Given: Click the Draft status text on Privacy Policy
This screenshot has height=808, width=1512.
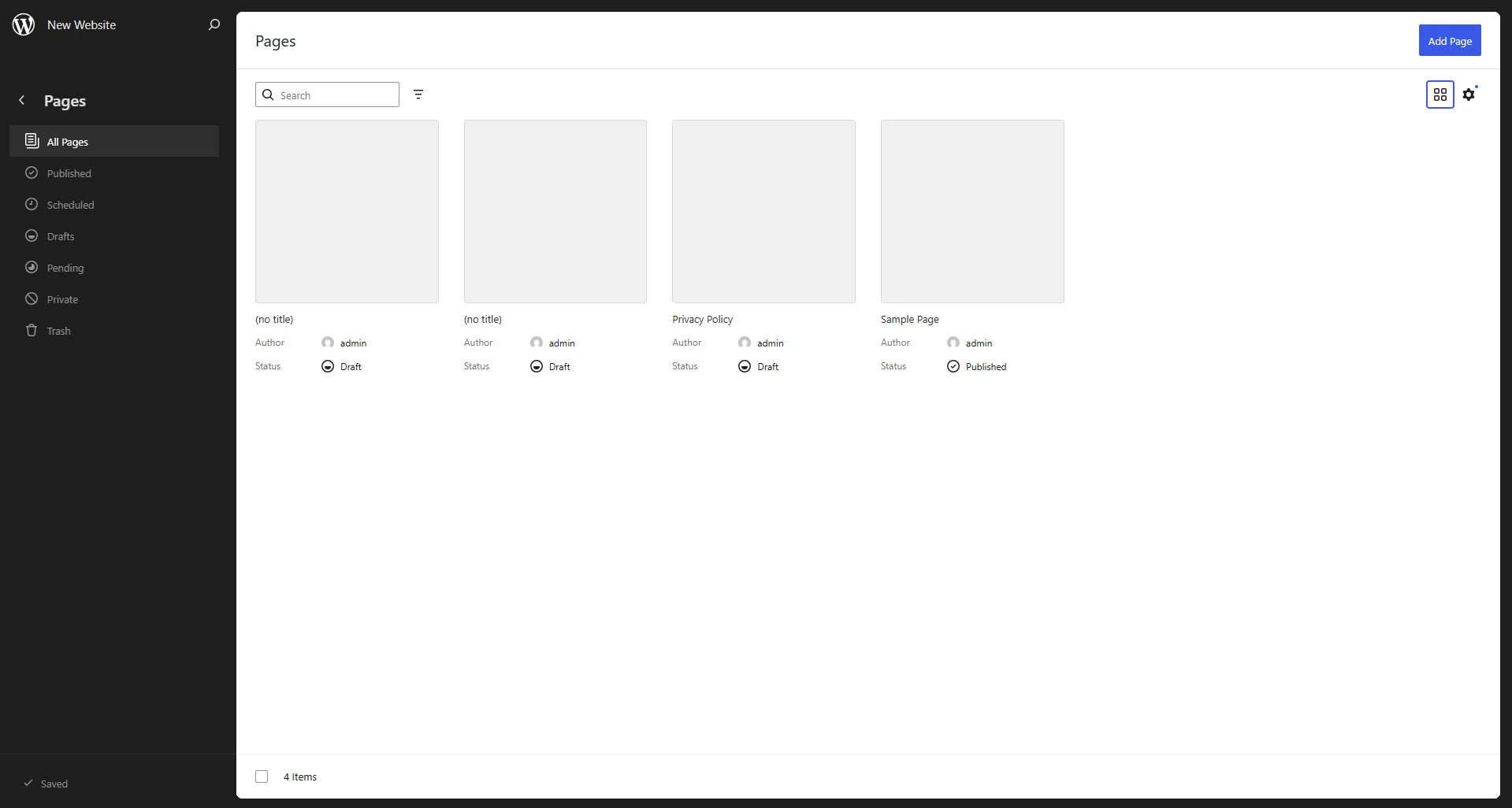Looking at the screenshot, I should click(767, 366).
